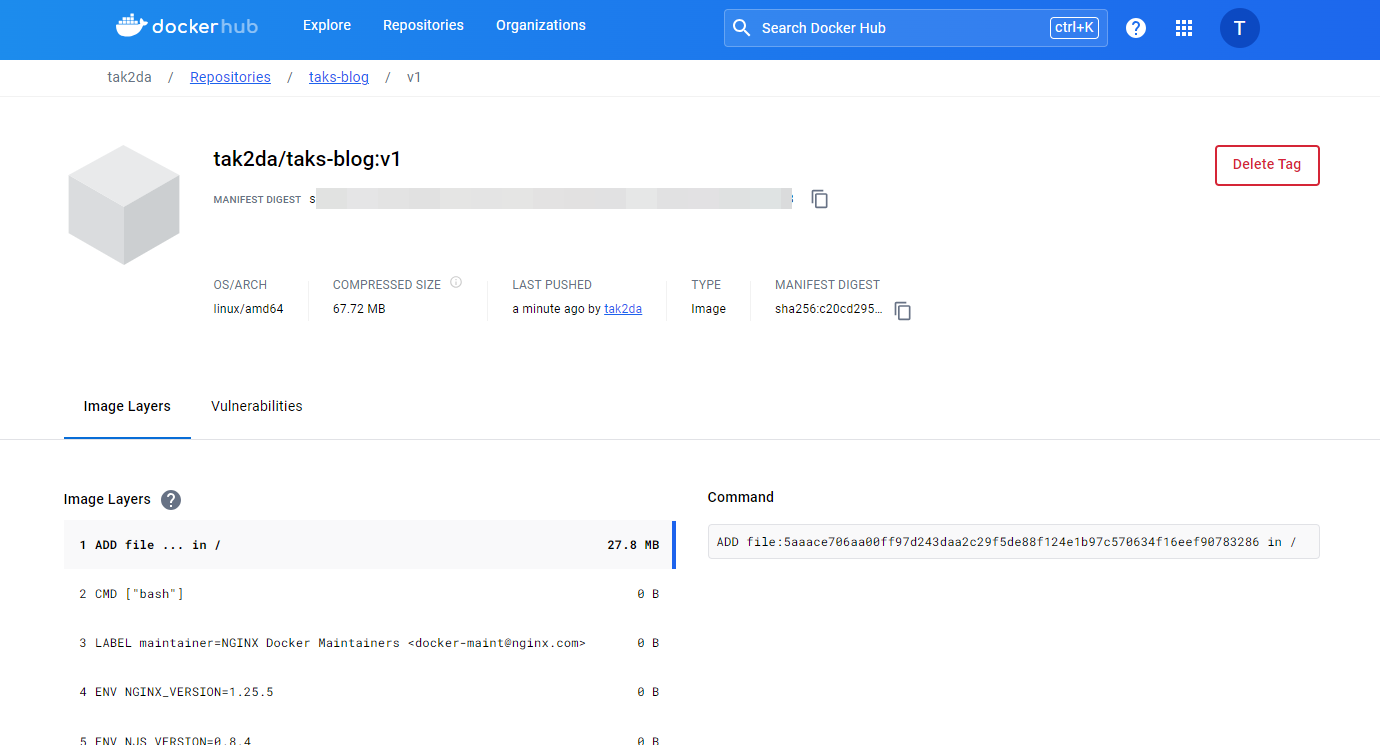The height and width of the screenshot is (745, 1380).
Task: Follow the taks-blog breadcrumb link
Action: click(339, 77)
